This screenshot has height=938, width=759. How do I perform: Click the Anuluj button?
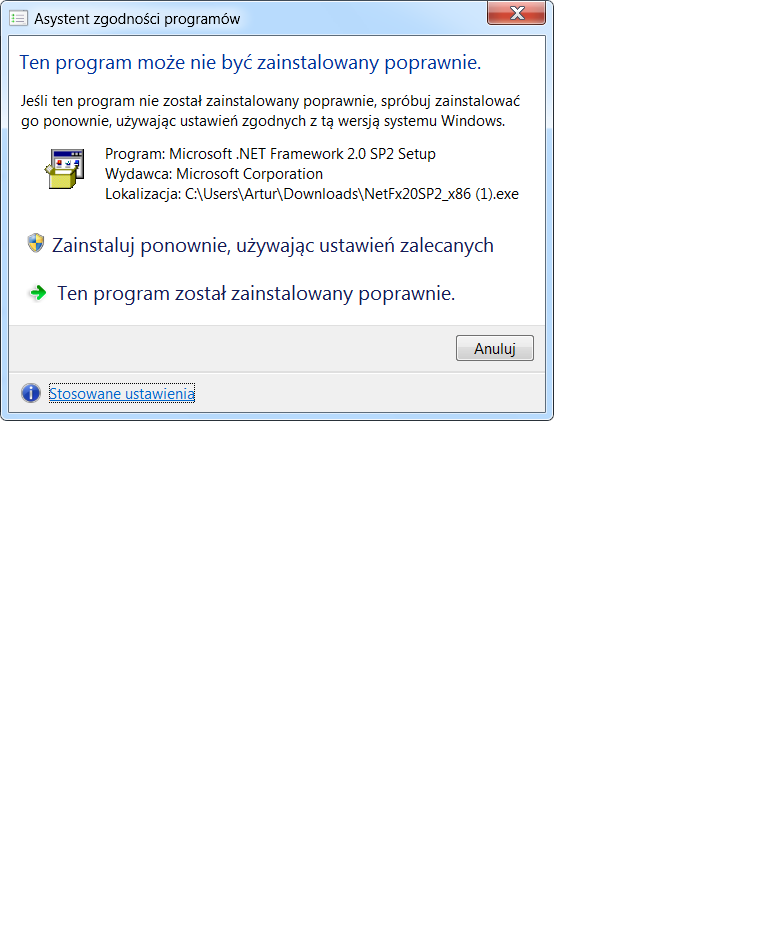495,348
